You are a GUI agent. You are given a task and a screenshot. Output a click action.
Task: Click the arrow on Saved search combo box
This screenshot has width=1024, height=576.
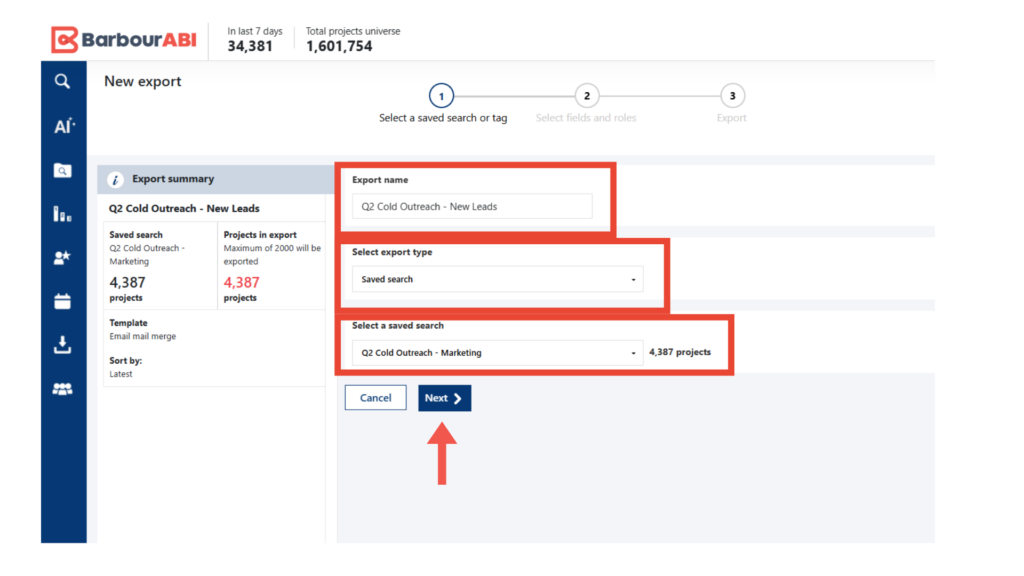[x=633, y=280]
